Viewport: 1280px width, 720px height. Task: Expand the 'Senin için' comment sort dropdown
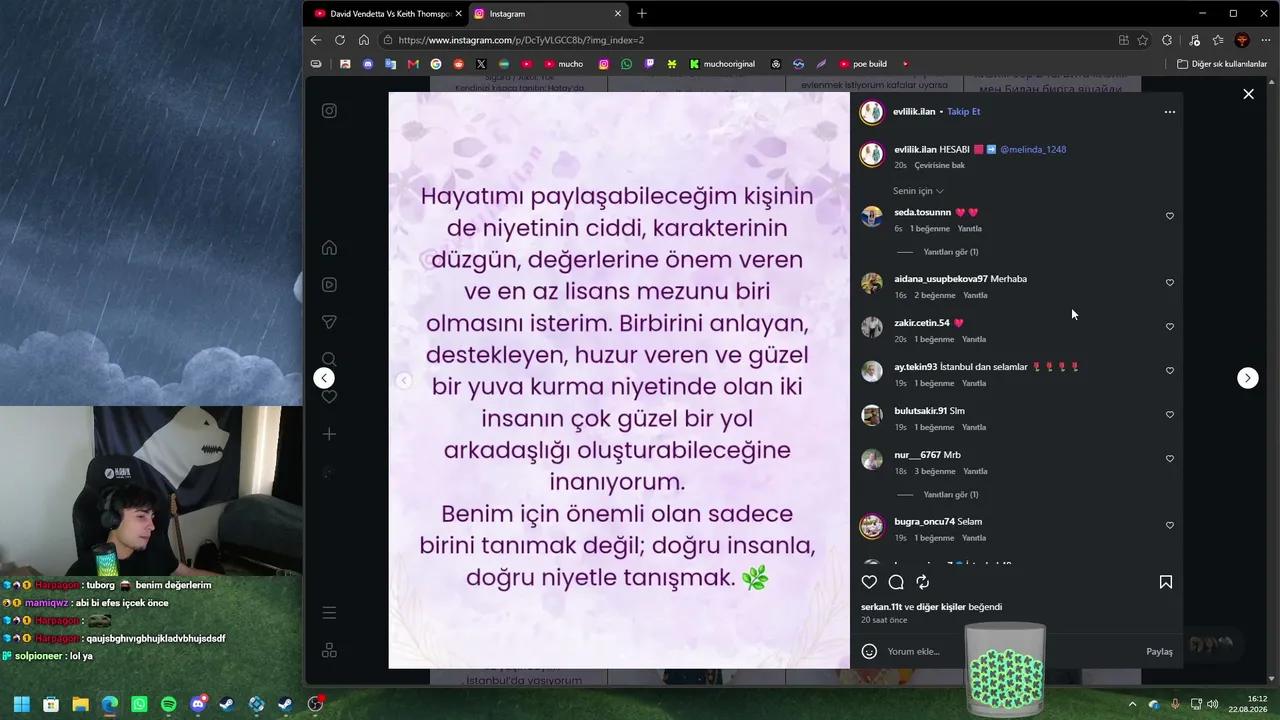[x=918, y=191]
